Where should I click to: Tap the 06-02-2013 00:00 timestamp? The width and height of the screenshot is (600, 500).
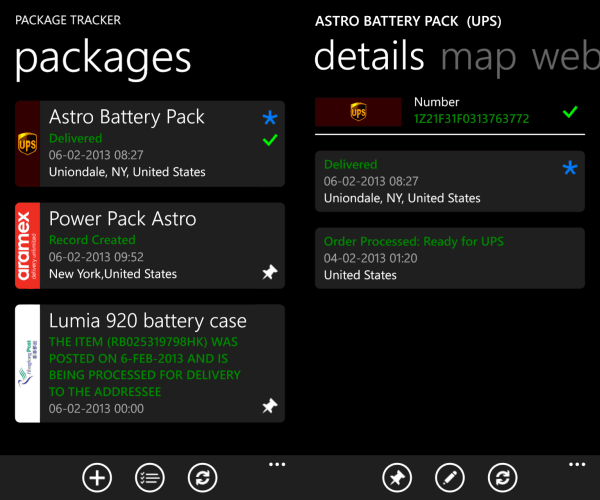point(96,409)
